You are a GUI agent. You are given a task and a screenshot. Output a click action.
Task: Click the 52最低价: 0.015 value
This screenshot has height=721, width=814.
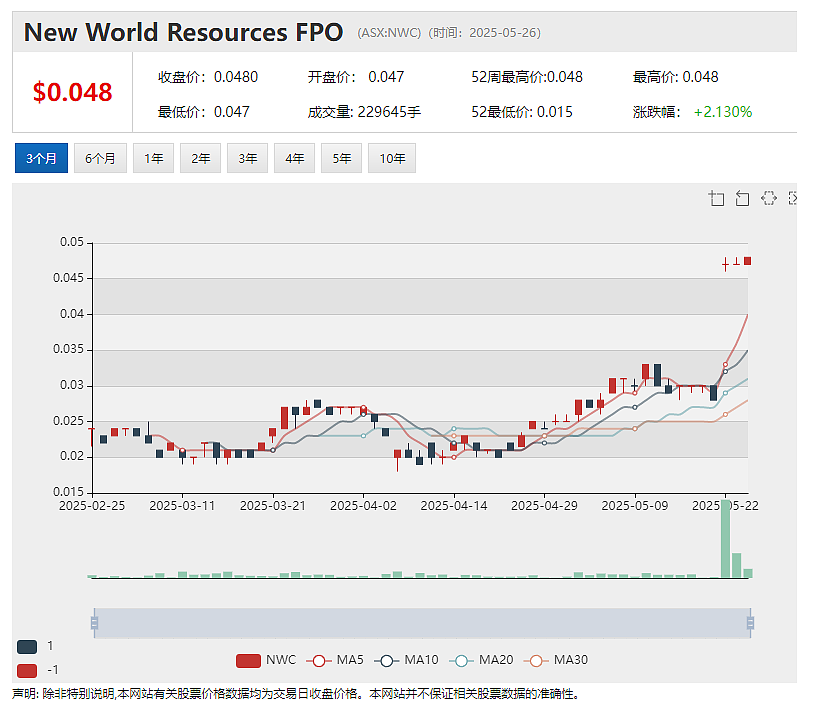point(522,112)
